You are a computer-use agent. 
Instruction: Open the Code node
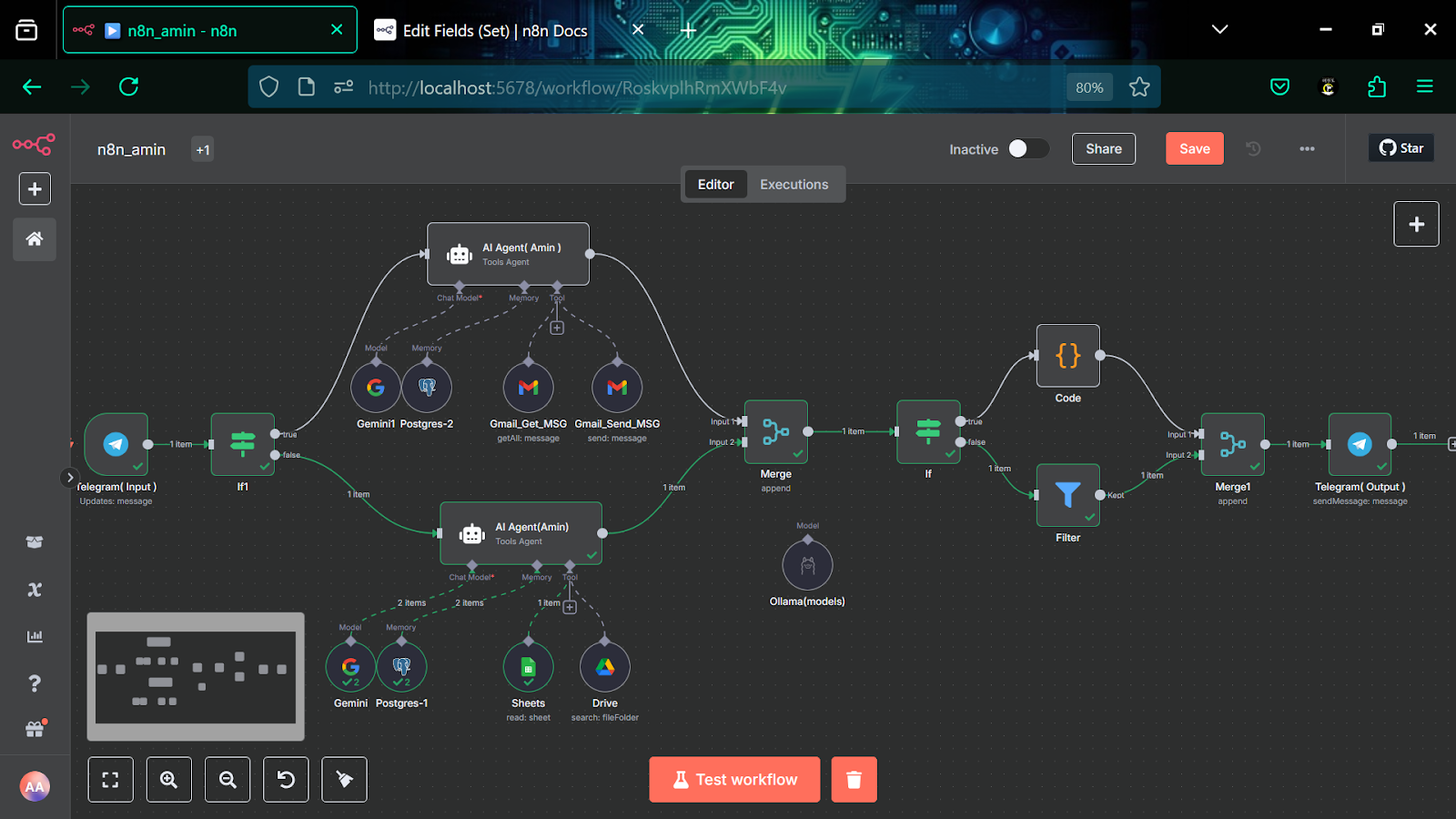coord(1067,356)
